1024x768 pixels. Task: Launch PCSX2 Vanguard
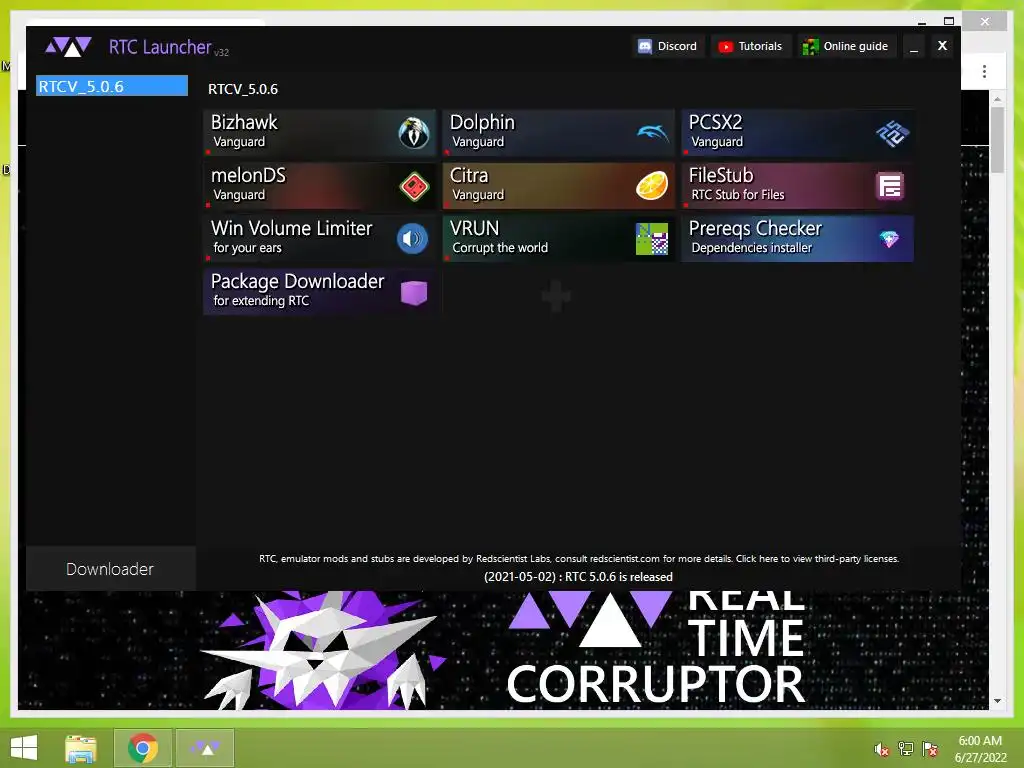point(797,133)
